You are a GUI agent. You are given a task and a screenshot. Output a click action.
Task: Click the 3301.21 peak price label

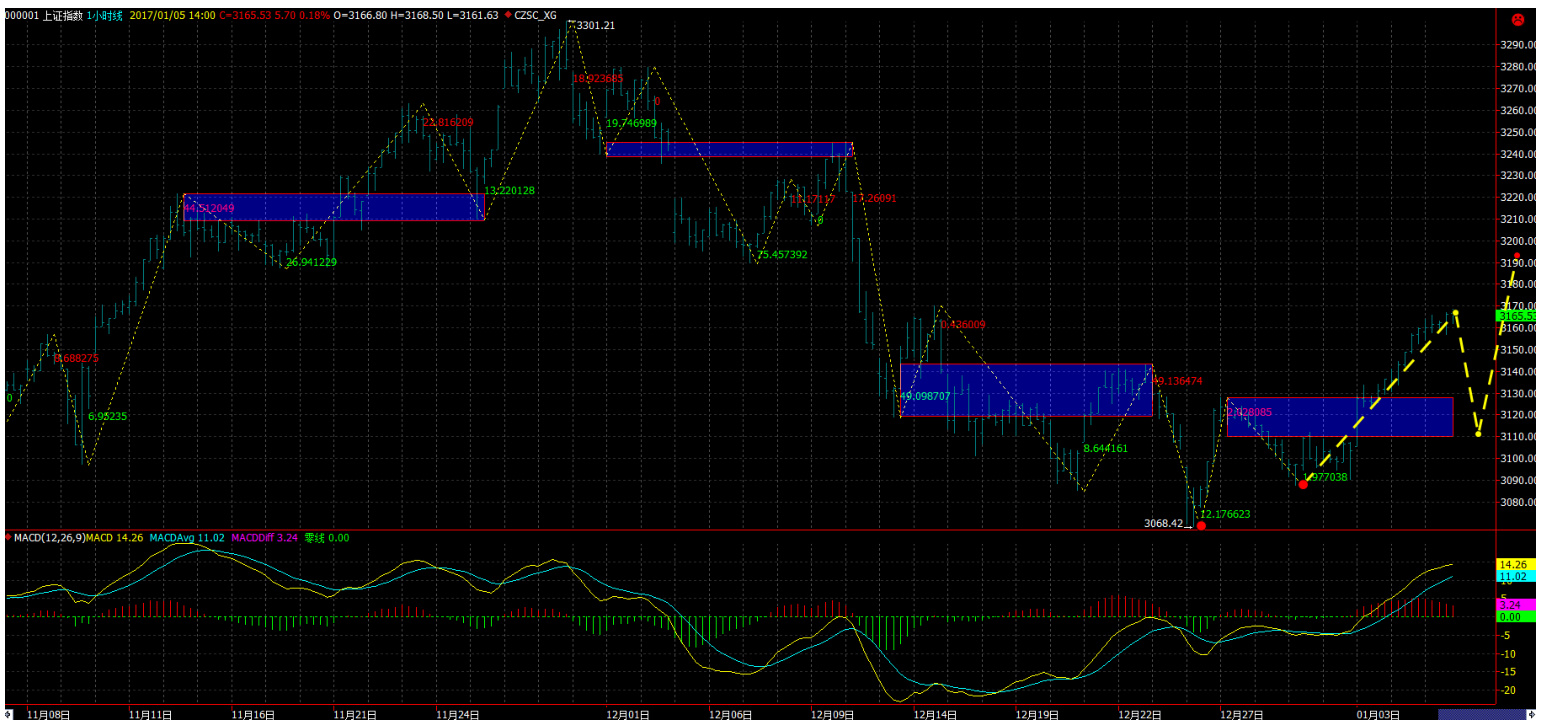tap(596, 25)
